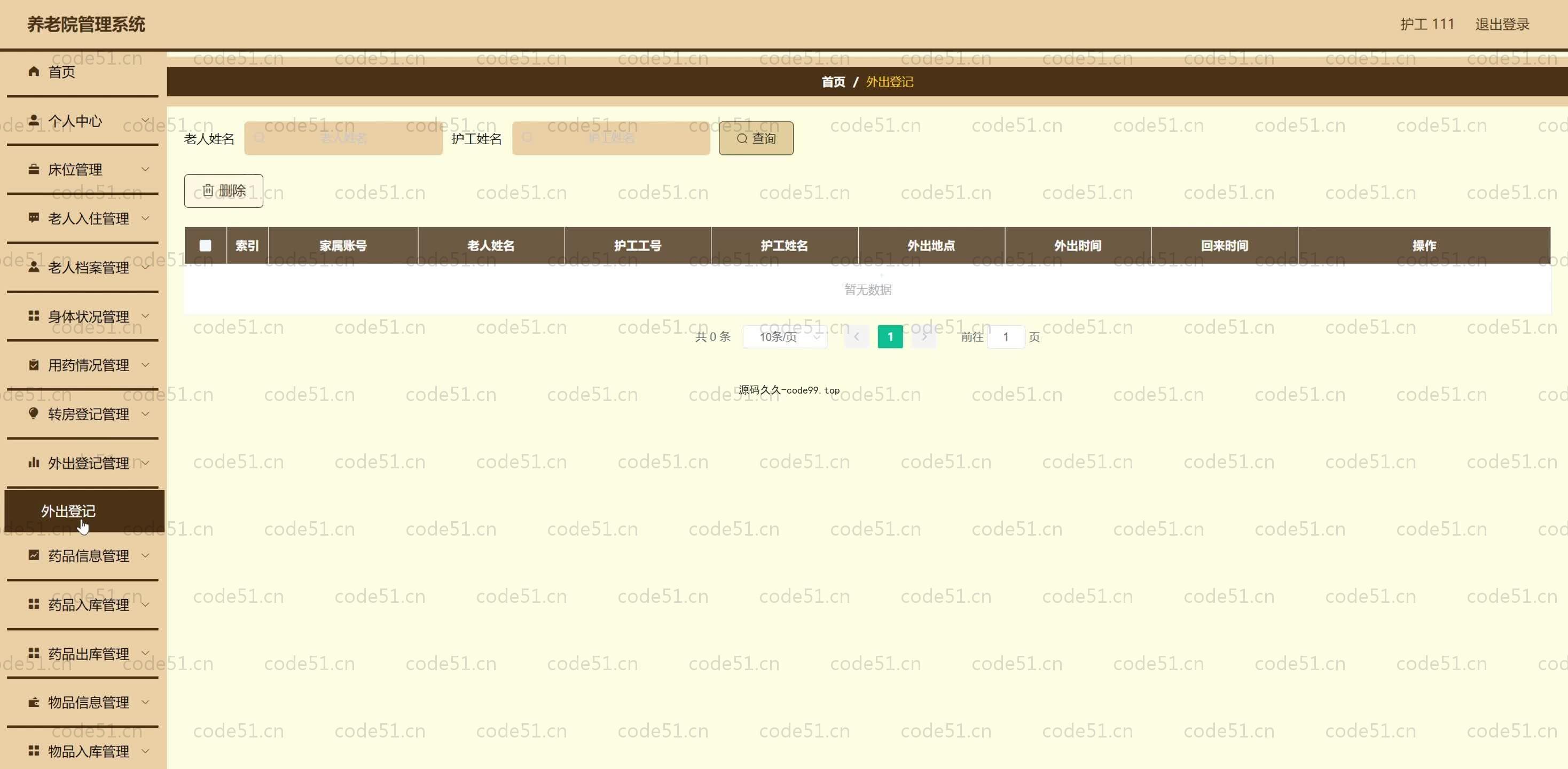The width and height of the screenshot is (1568, 769).
Task: Go to page 1 in pagination
Action: pos(890,336)
